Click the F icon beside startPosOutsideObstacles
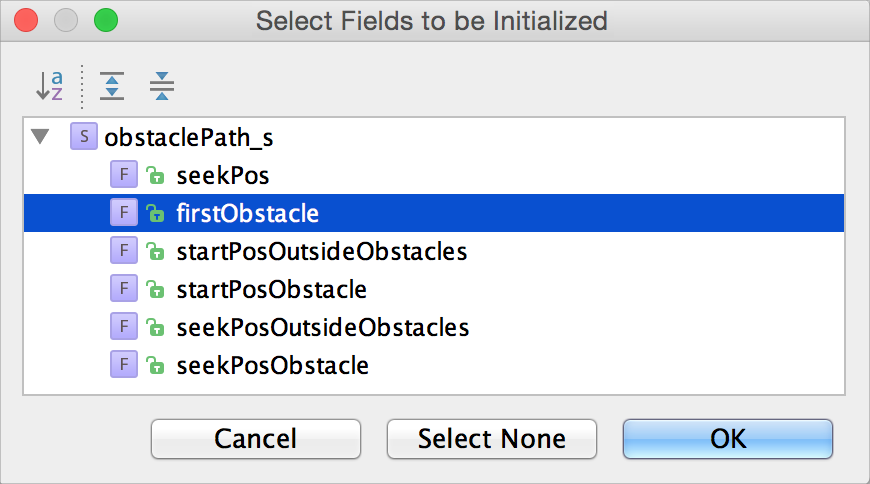 pyautogui.click(x=124, y=251)
